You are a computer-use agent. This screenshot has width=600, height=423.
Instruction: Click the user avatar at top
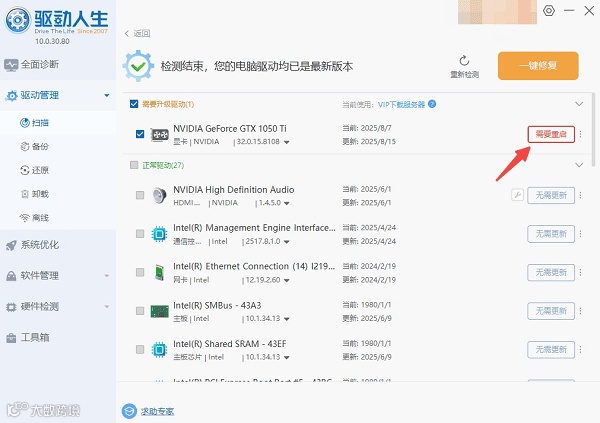pyautogui.click(x=497, y=11)
